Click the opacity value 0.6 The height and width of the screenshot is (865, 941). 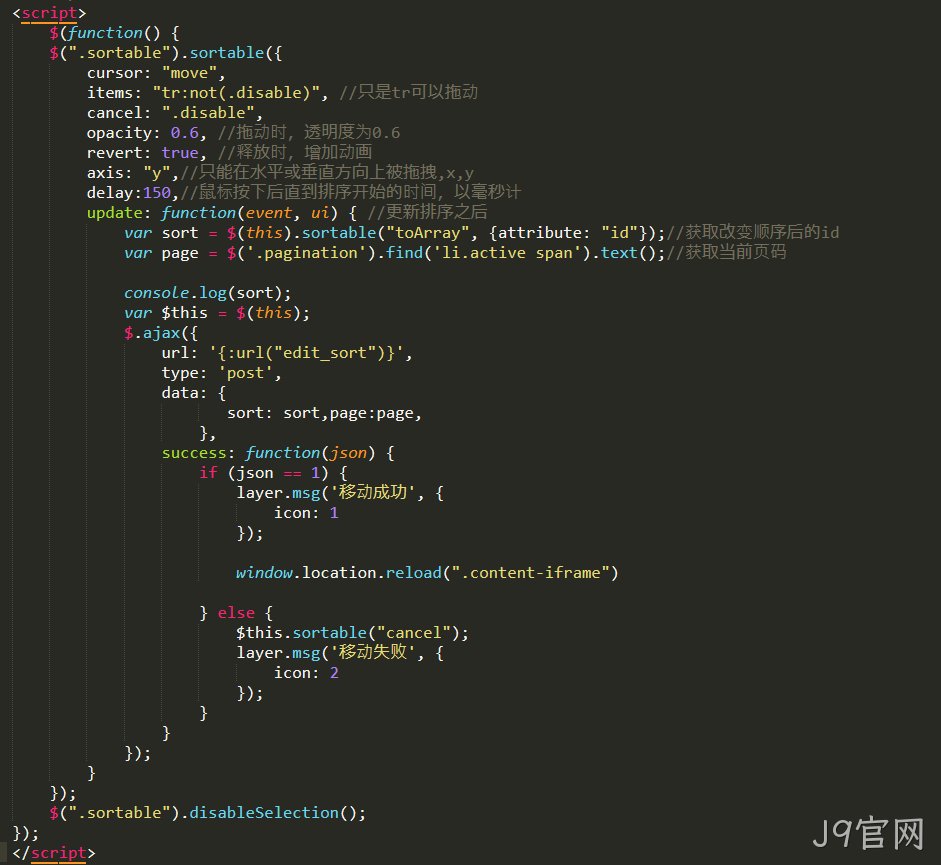(x=184, y=133)
